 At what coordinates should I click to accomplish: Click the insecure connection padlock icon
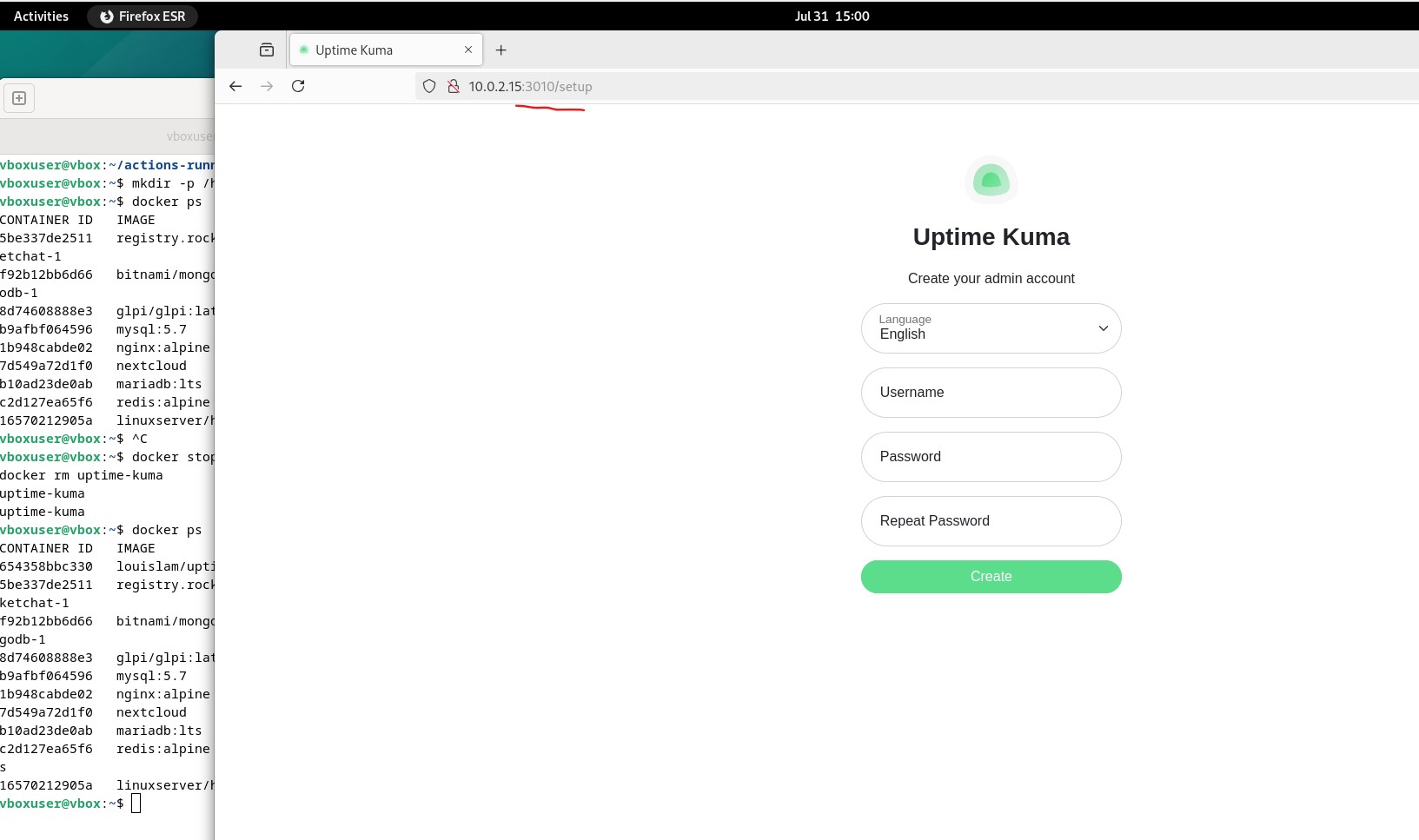[x=453, y=86]
